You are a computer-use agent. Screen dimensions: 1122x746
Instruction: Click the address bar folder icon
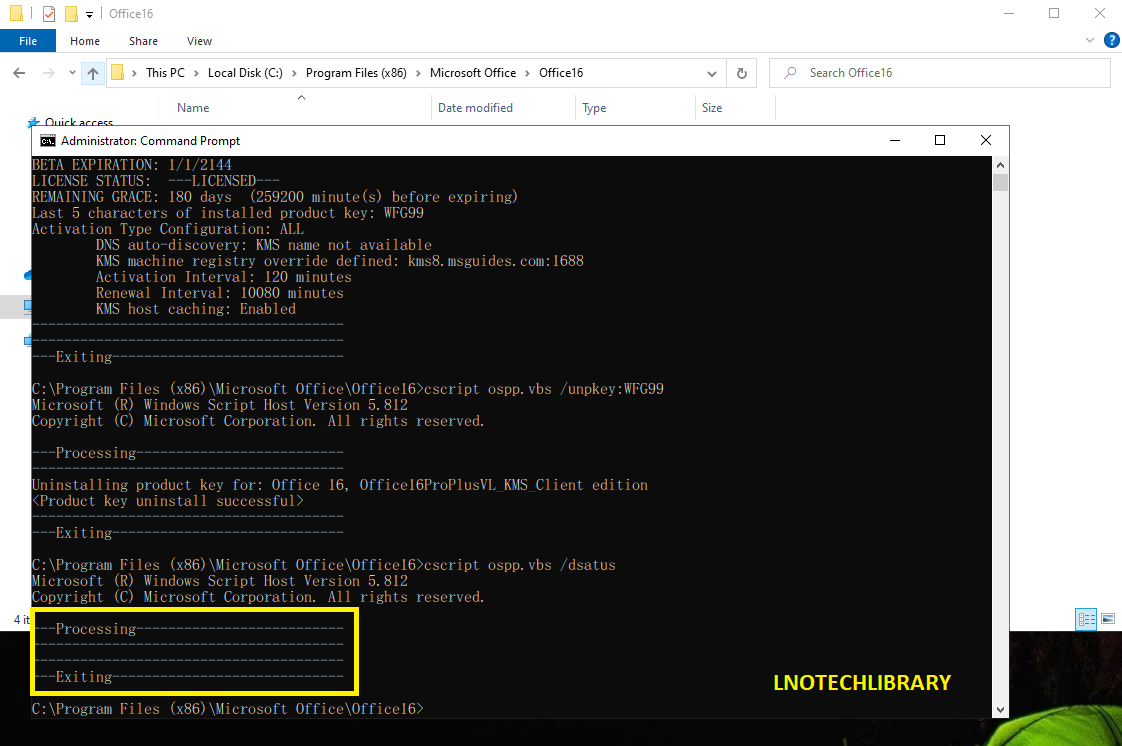[x=118, y=72]
